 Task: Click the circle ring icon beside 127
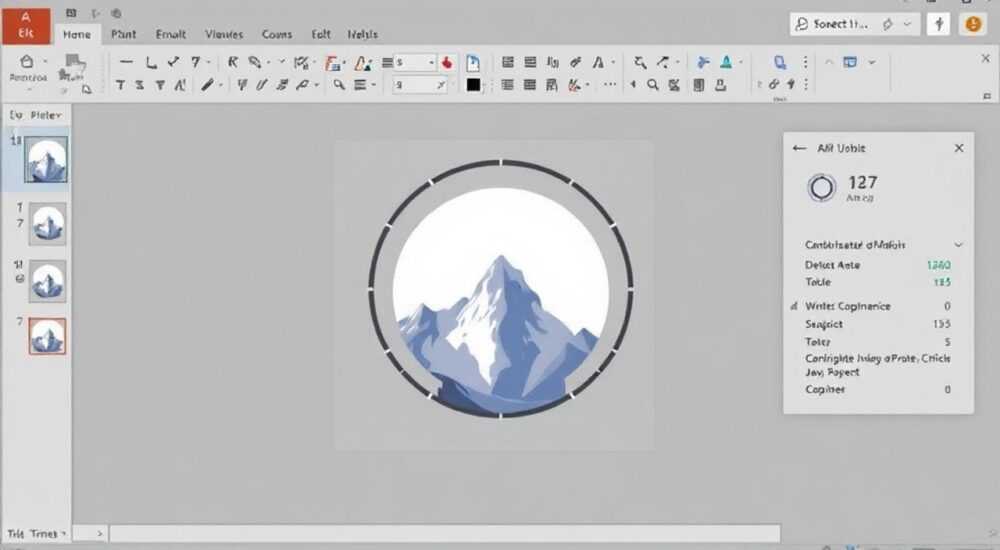click(821, 188)
